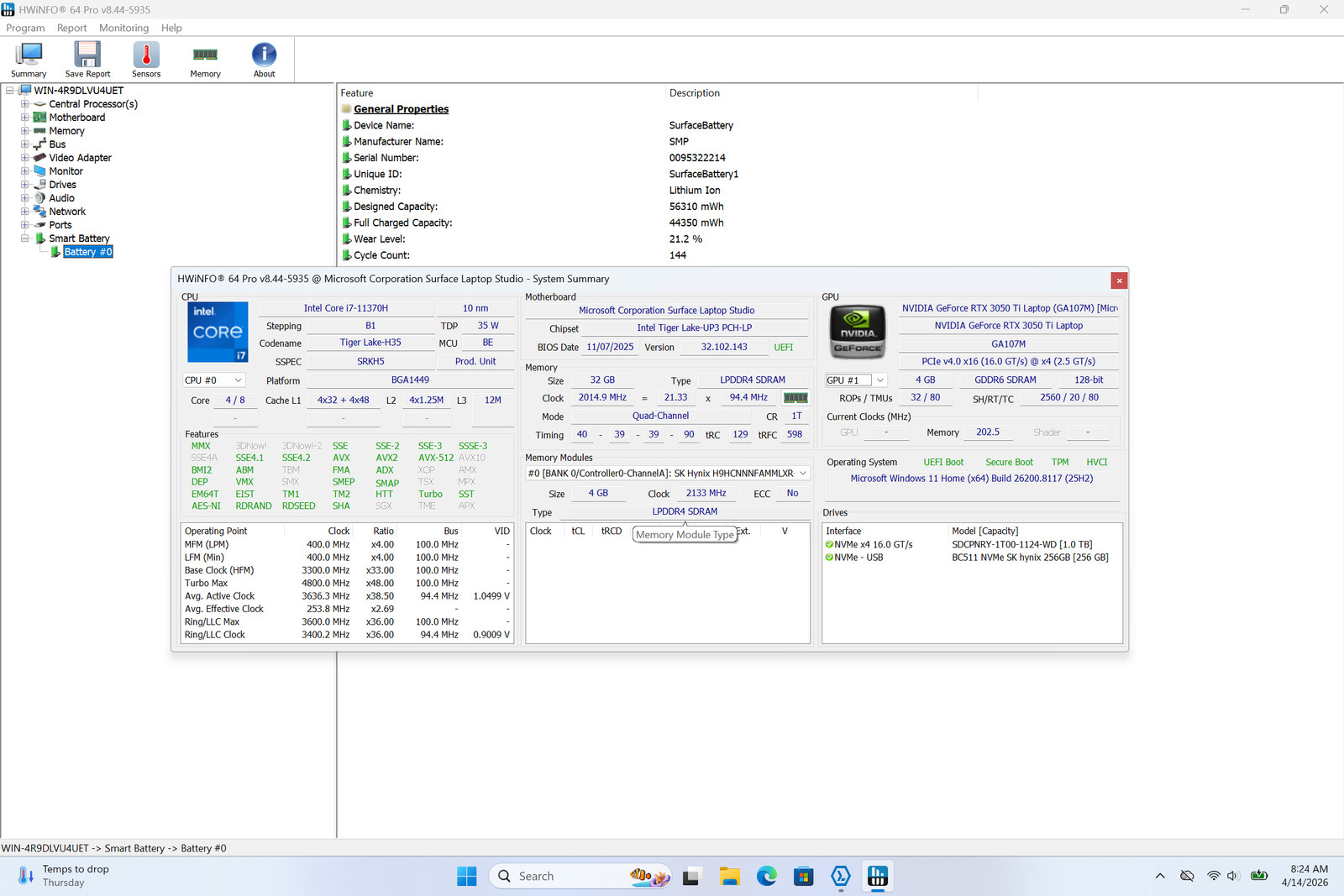Click the NVIDIA GeForce logo image
This screenshot has height=896, width=1344.
coord(858,333)
